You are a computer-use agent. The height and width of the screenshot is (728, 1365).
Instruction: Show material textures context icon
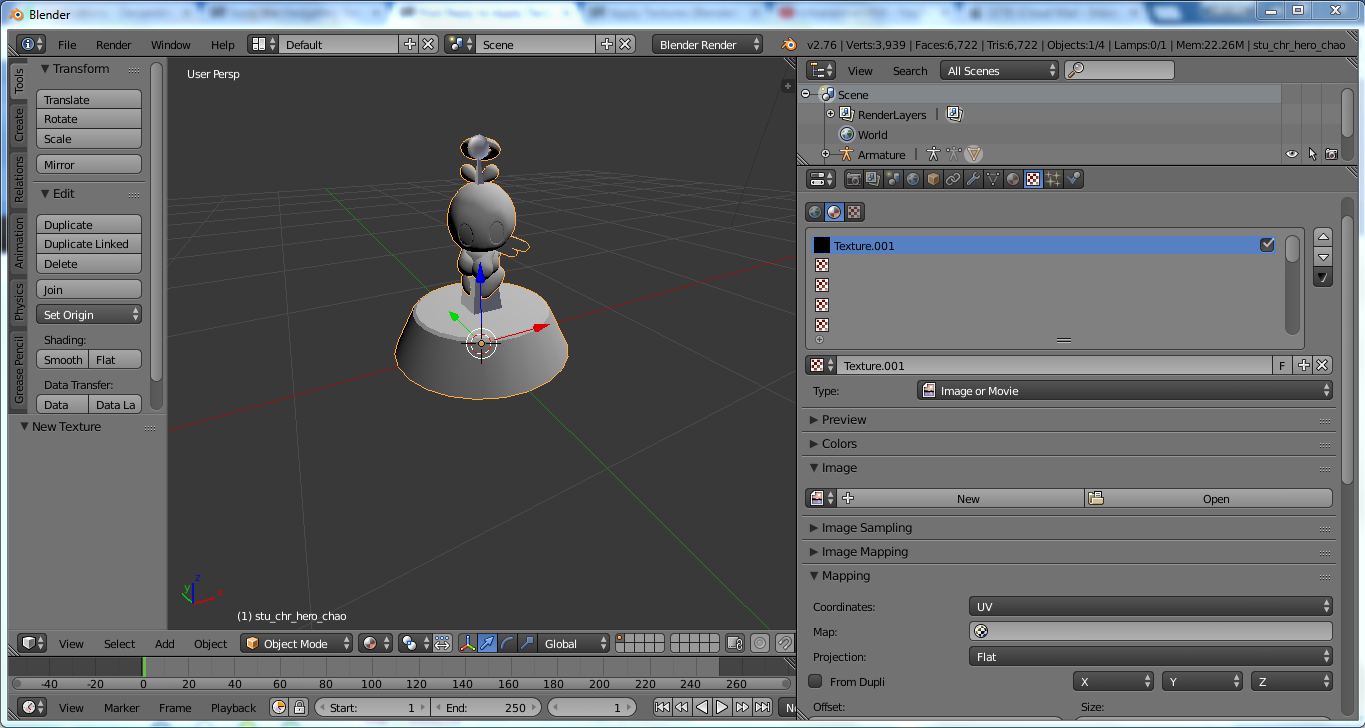(835, 212)
